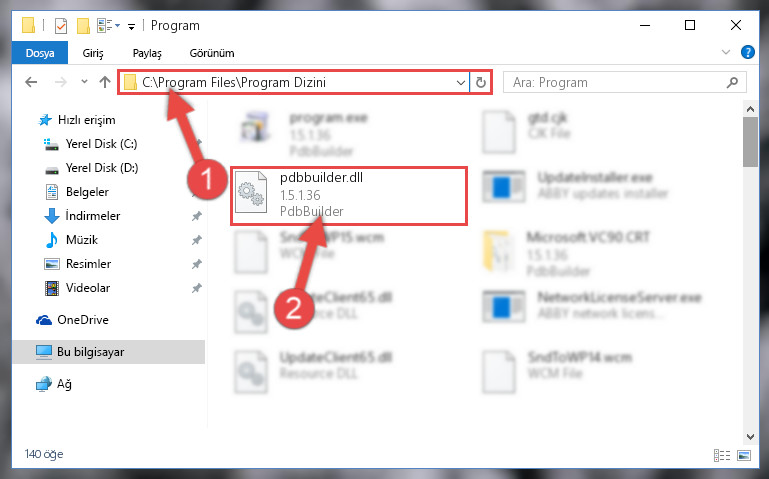Refresh the current folder view

(x=481, y=82)
